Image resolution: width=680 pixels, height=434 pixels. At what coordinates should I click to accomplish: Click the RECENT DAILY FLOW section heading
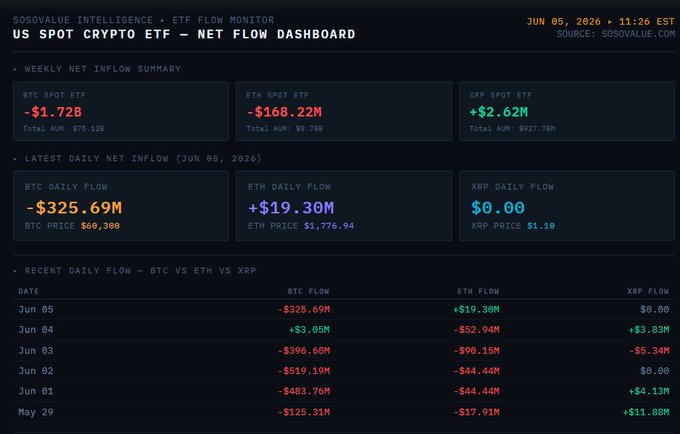point(141,271)
